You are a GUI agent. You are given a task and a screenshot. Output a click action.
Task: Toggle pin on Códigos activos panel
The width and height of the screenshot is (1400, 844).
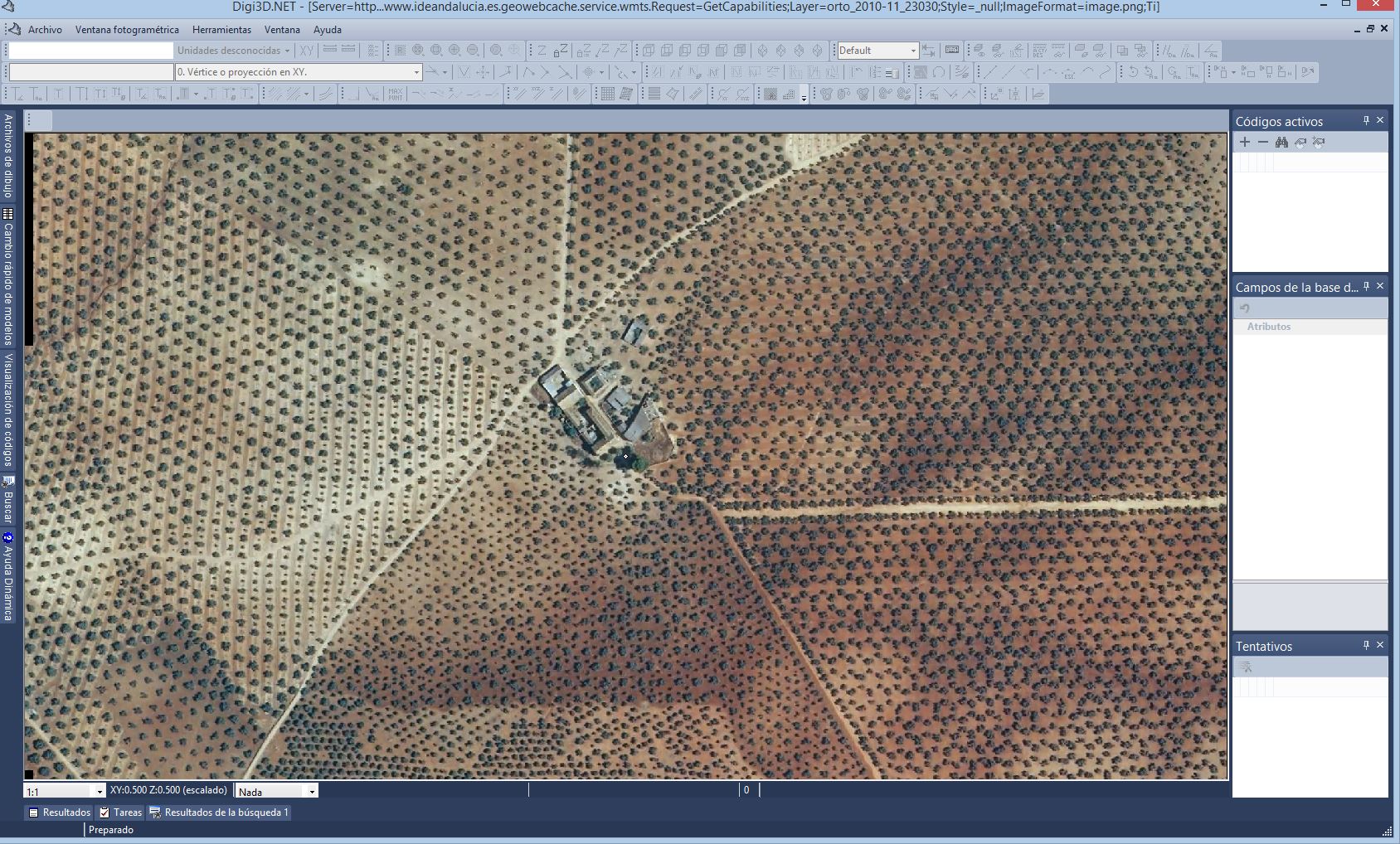pyautogui.click(x=1366, y=121)
